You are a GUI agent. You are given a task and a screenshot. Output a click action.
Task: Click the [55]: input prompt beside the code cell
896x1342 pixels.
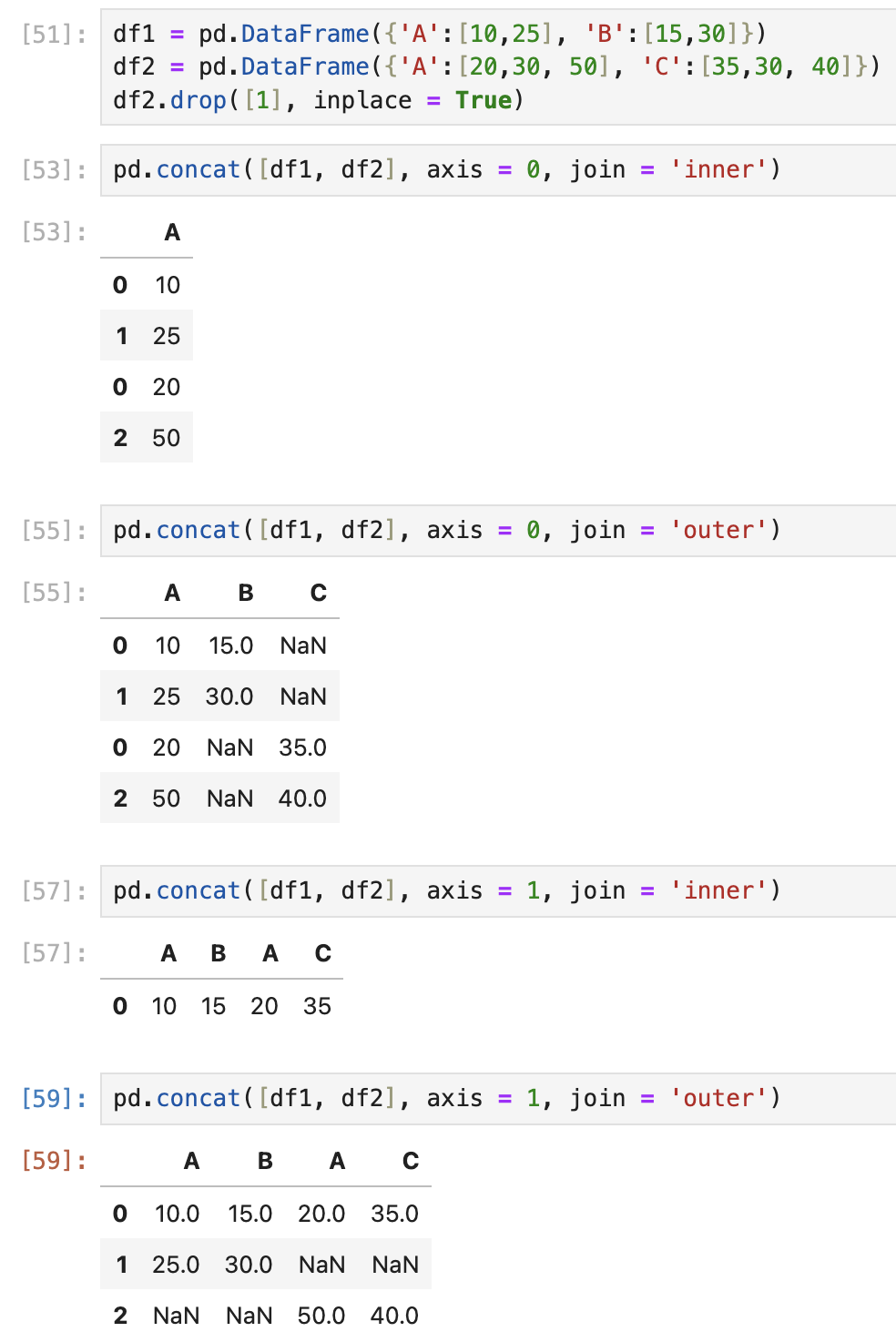[x=55, y=531]
